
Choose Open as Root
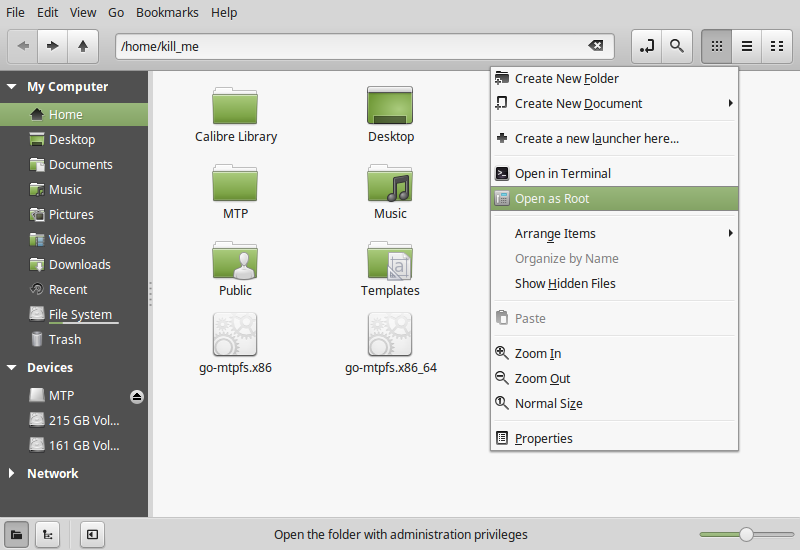pyautogui.click(x=614, y=199)
